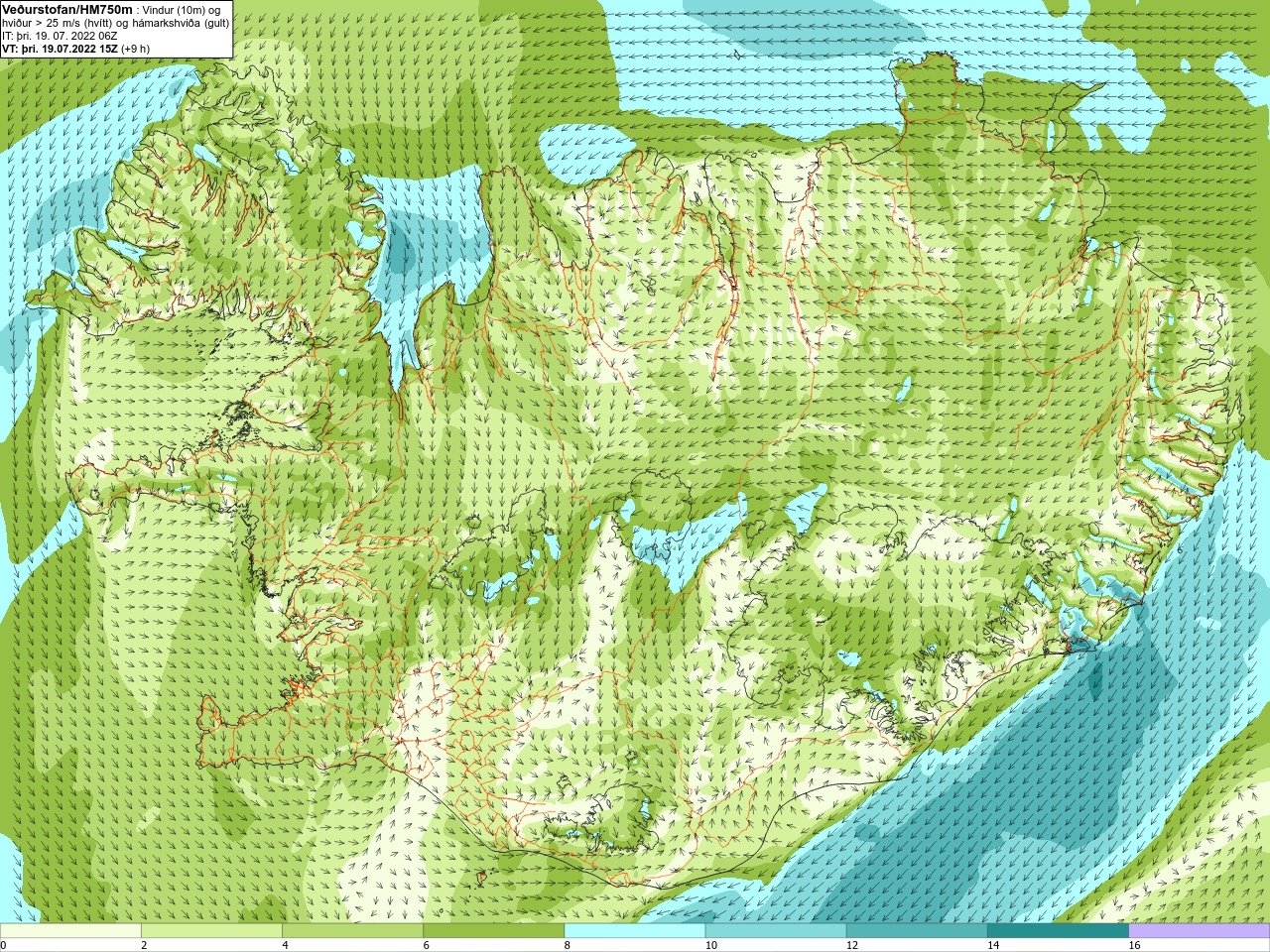Click the pale yellow 0–2 legend swatch
Image resolution: width=1270 pixels, height=952 pixels.
tap(70, 931)
